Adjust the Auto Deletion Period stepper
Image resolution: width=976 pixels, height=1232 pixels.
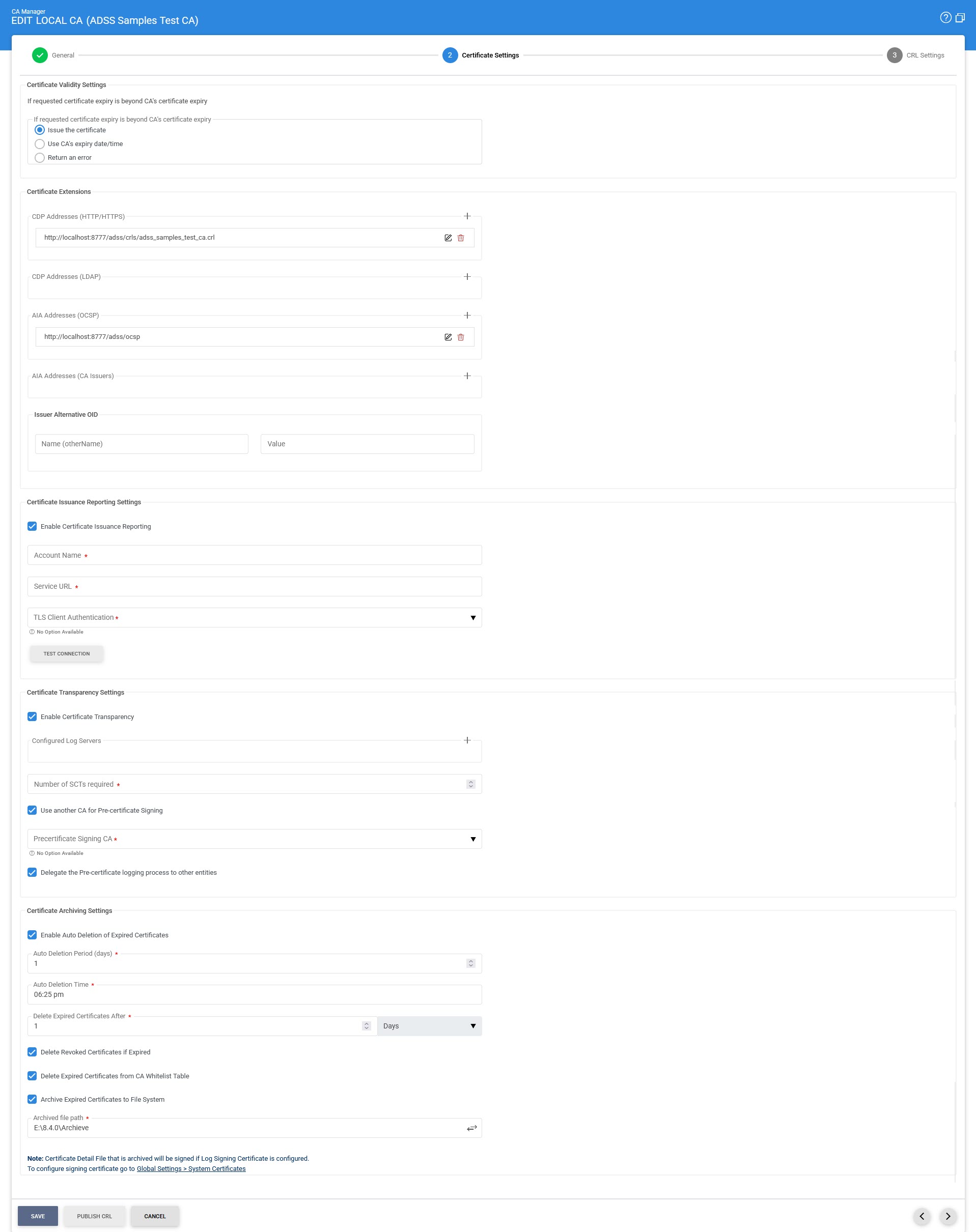click(471, 963)
